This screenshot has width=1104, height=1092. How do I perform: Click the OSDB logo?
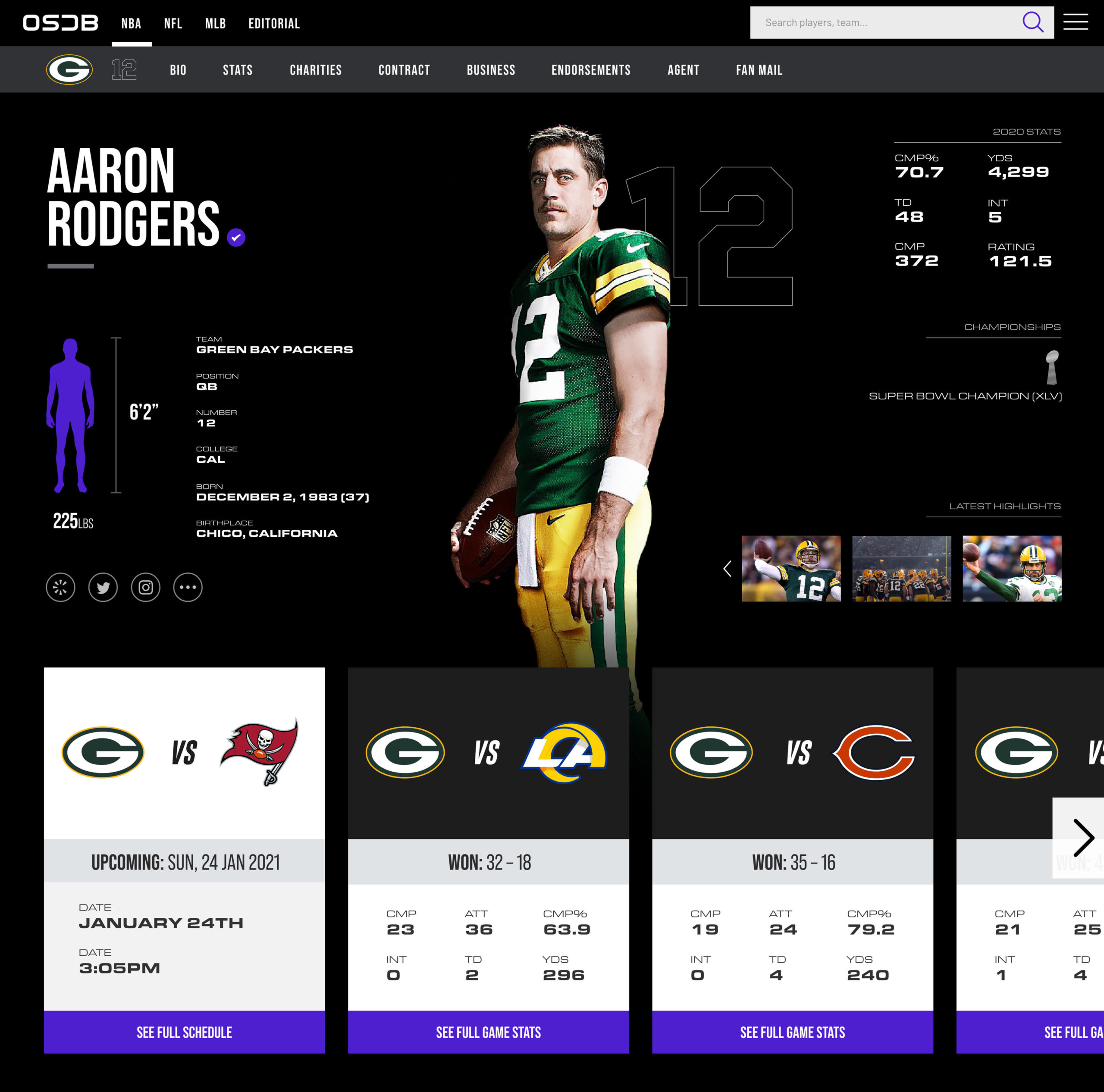[x=60, y=23]
